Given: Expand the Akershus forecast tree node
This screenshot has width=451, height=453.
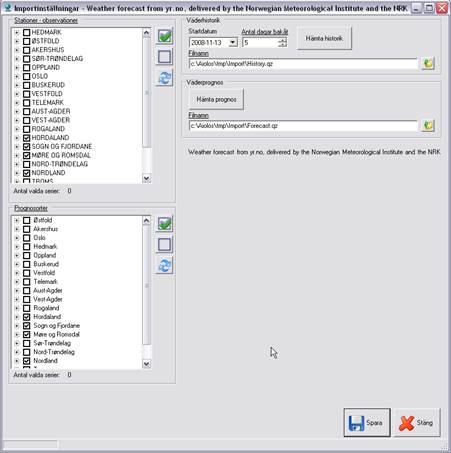Looking at the screenshot, I should pos(17,229).
